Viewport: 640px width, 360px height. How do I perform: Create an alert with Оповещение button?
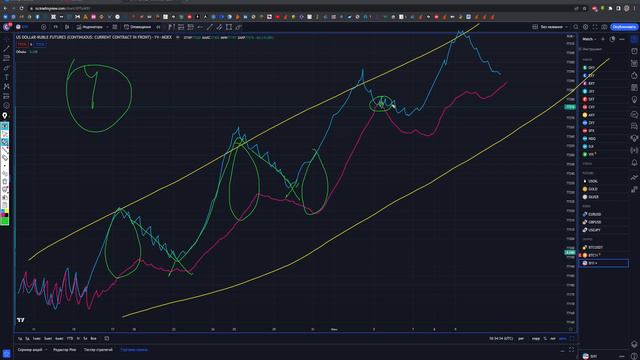[x=138, y=27]
